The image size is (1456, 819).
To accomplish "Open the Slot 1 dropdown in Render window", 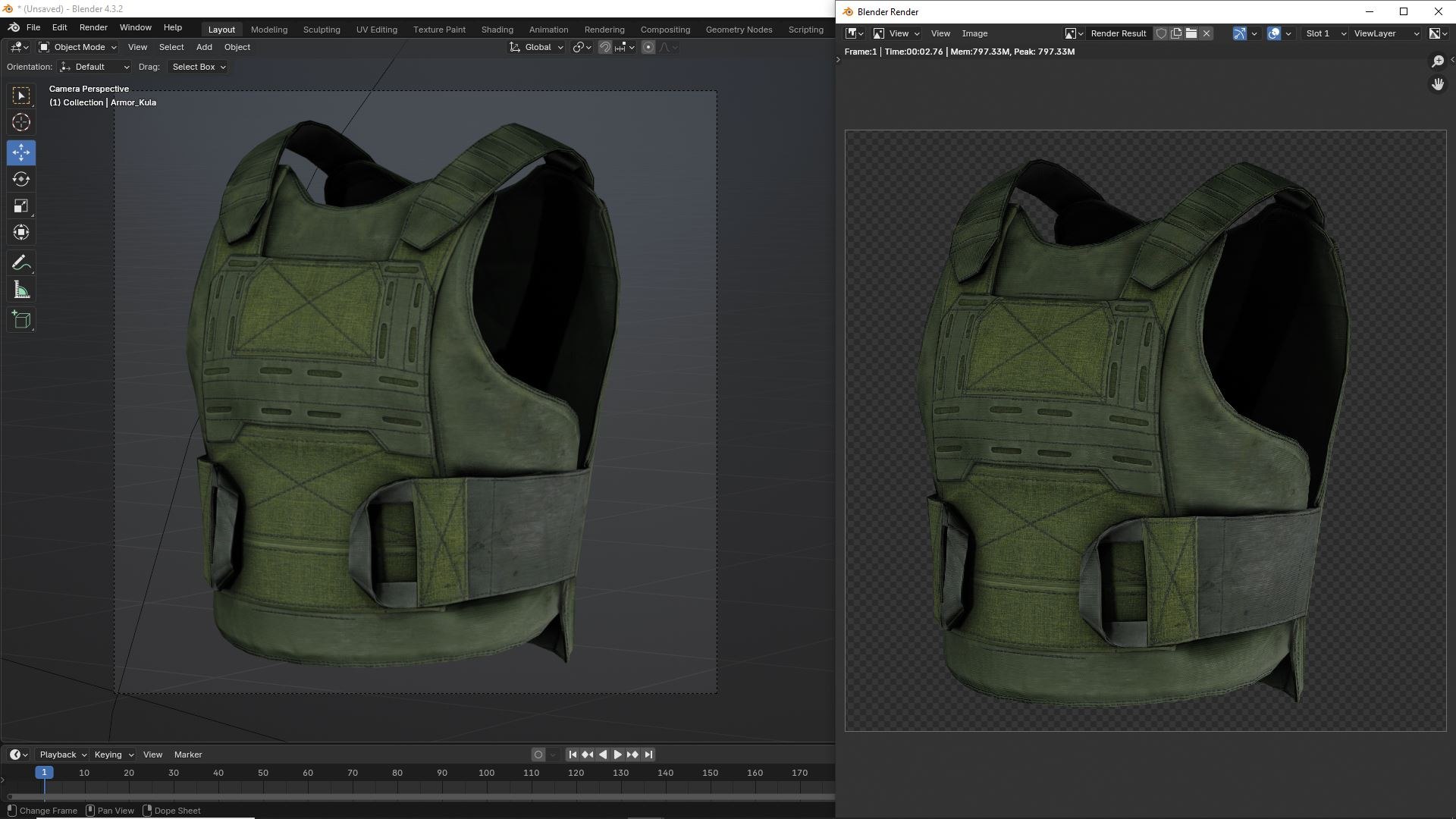I will [1325, 33].
